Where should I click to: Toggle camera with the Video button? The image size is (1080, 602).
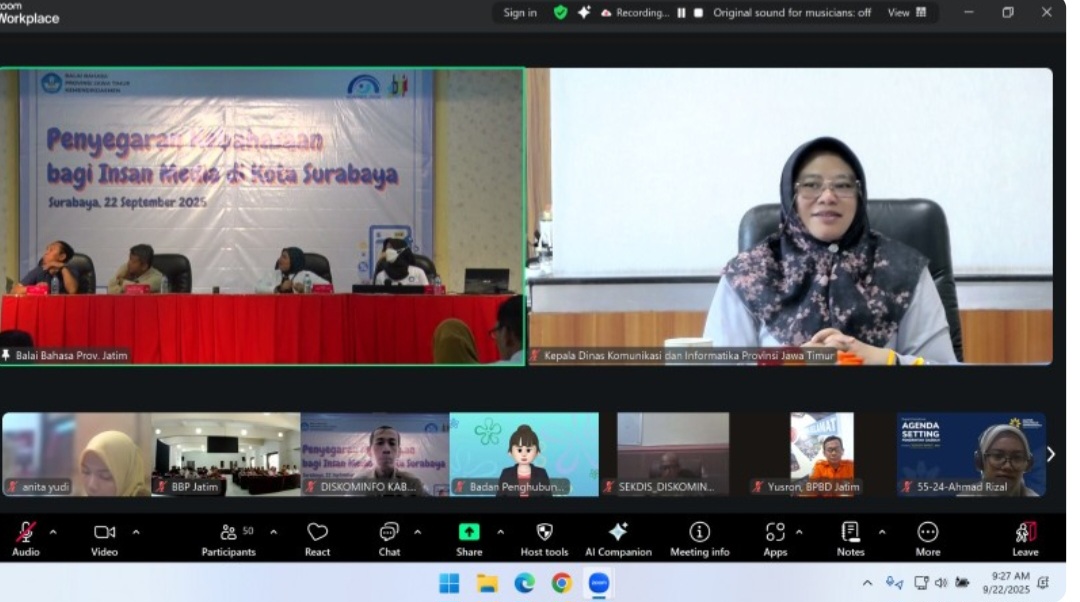pyautogui.click(x=104, y=539)
